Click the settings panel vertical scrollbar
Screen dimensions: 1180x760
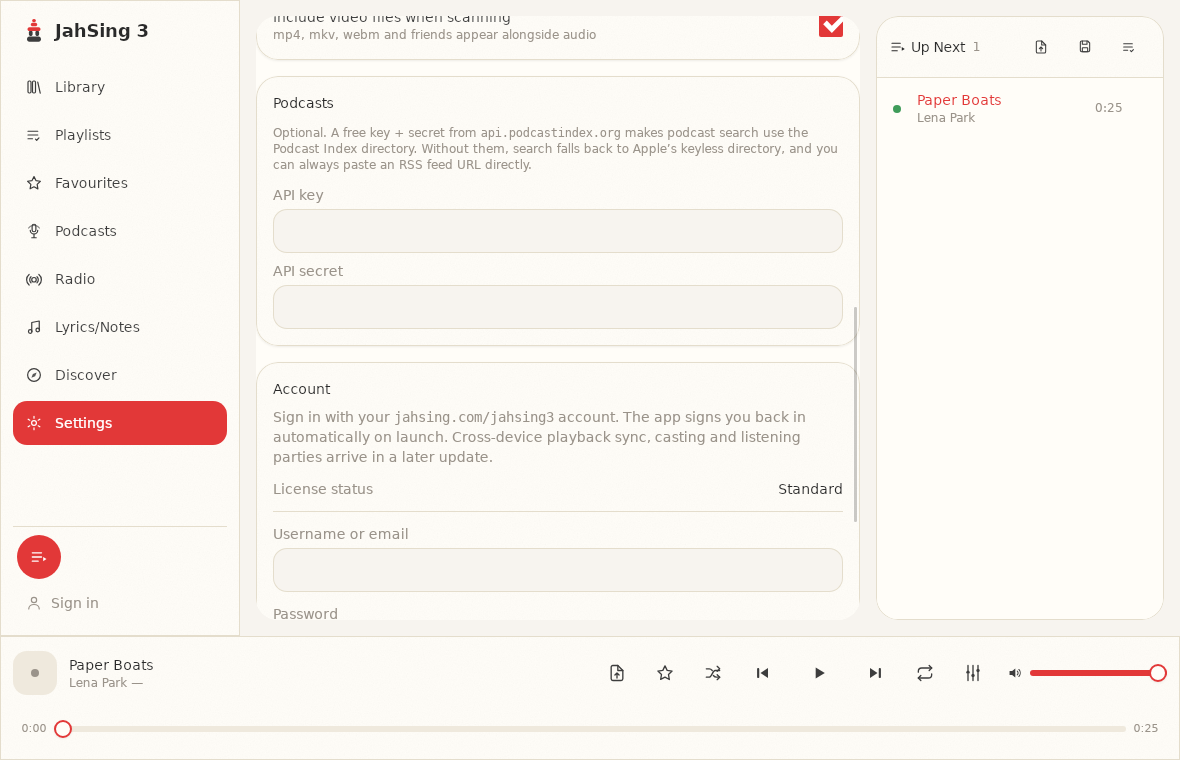pos(856,414)
